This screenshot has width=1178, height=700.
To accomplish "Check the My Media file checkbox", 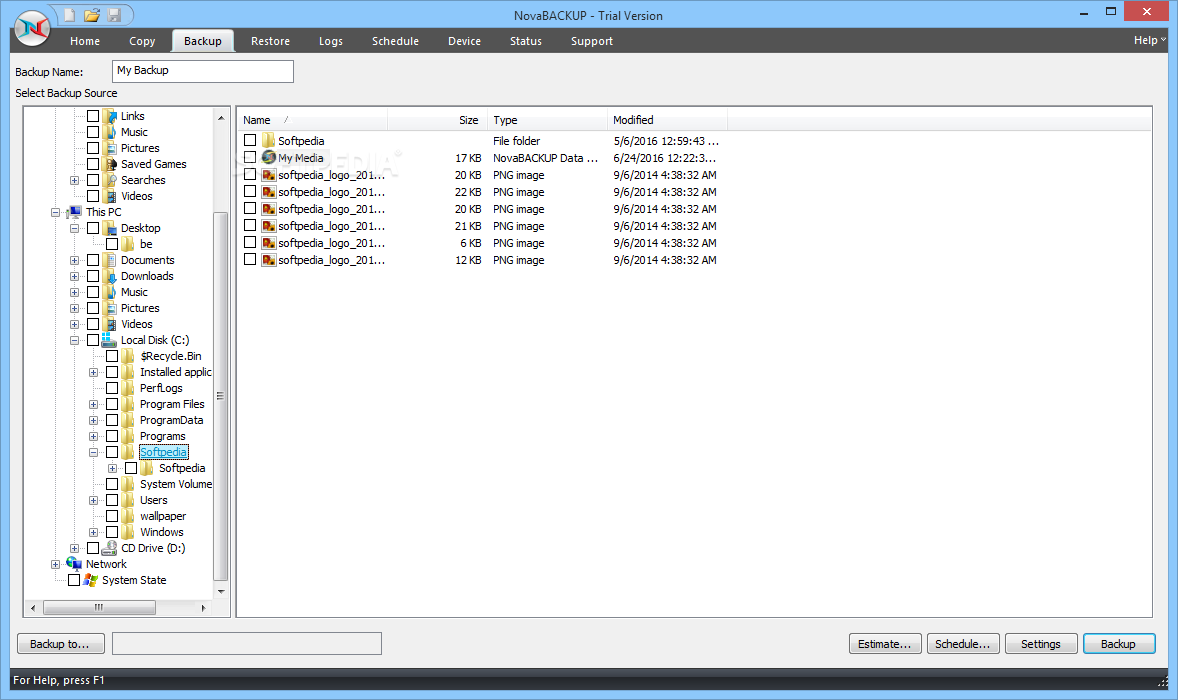I will [250, 158].
